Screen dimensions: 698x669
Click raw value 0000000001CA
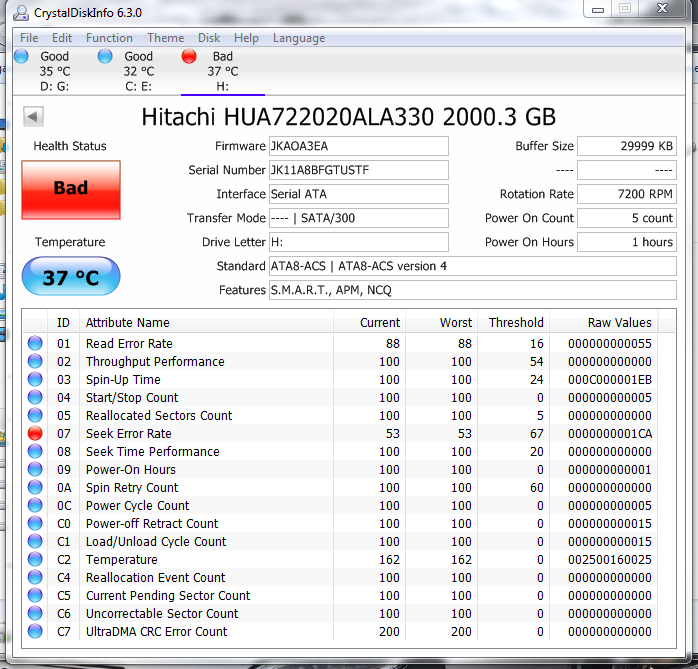pos(609,434)
